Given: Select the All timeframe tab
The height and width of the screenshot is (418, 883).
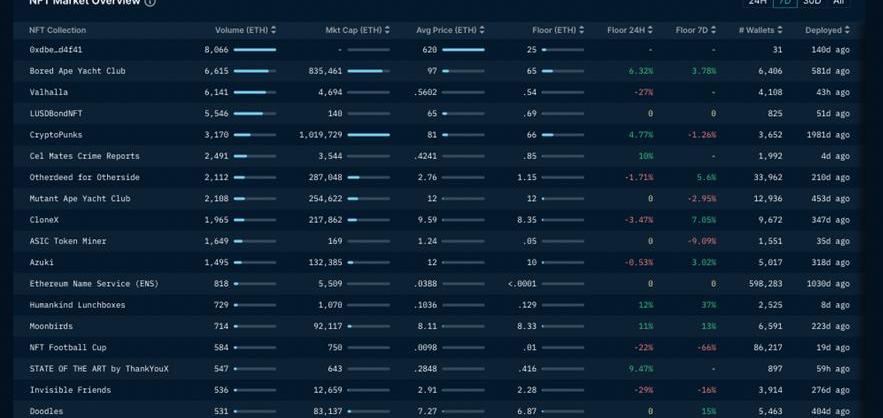Looking at the screenshot, I should click(839, 3).
